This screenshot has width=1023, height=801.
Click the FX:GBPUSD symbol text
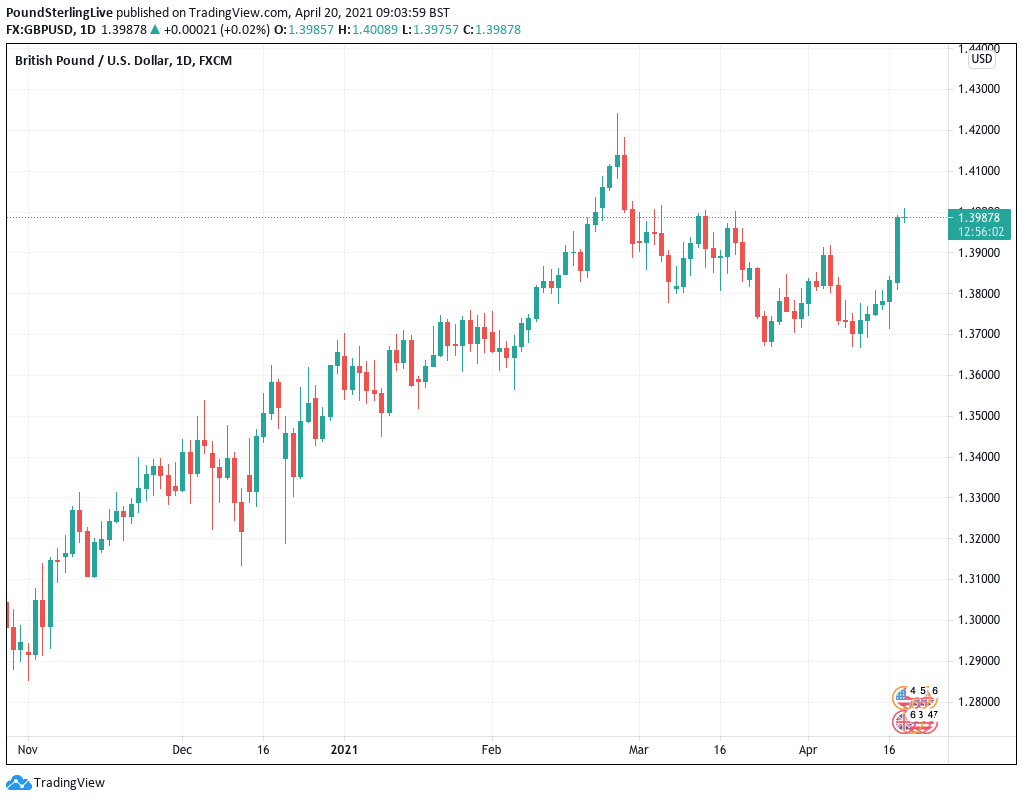click(x=42, y=30)
